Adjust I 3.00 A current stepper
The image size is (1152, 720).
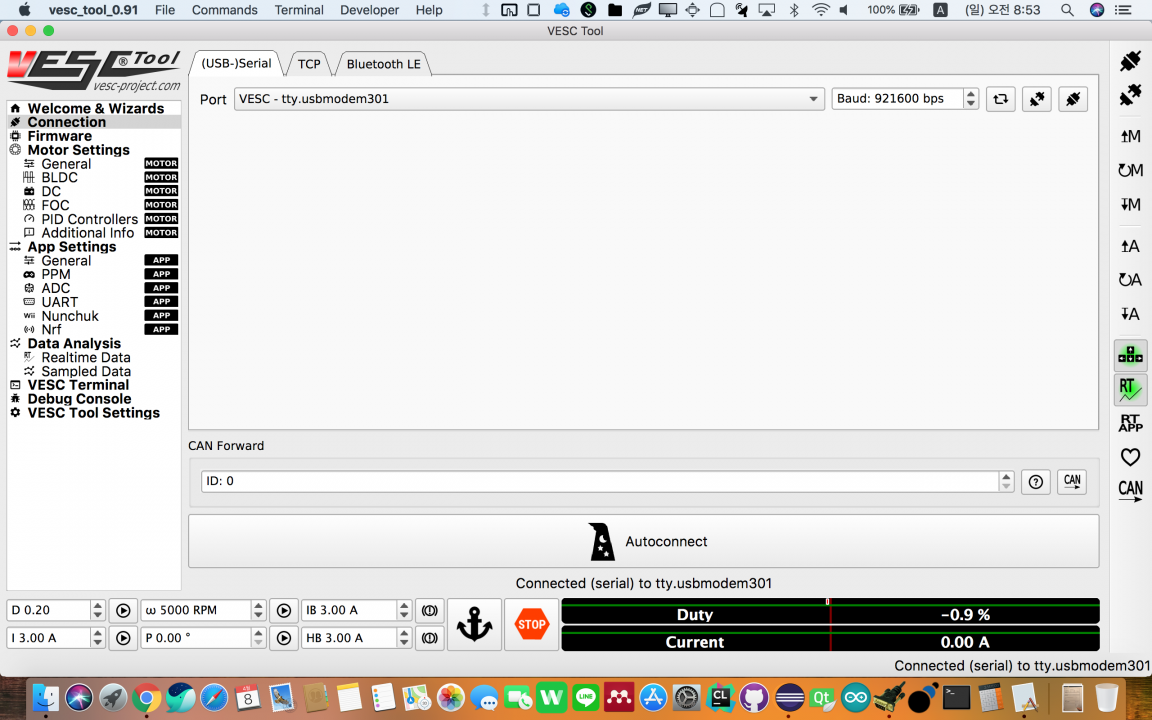98,638
